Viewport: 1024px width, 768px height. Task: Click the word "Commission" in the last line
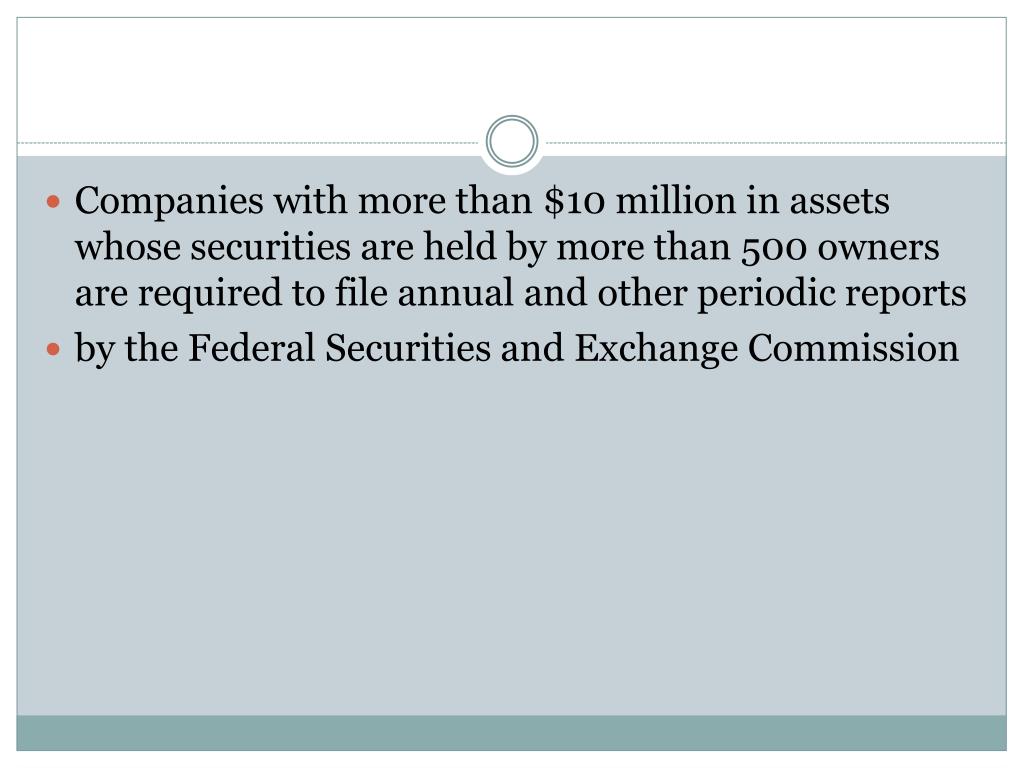(854, 347)
